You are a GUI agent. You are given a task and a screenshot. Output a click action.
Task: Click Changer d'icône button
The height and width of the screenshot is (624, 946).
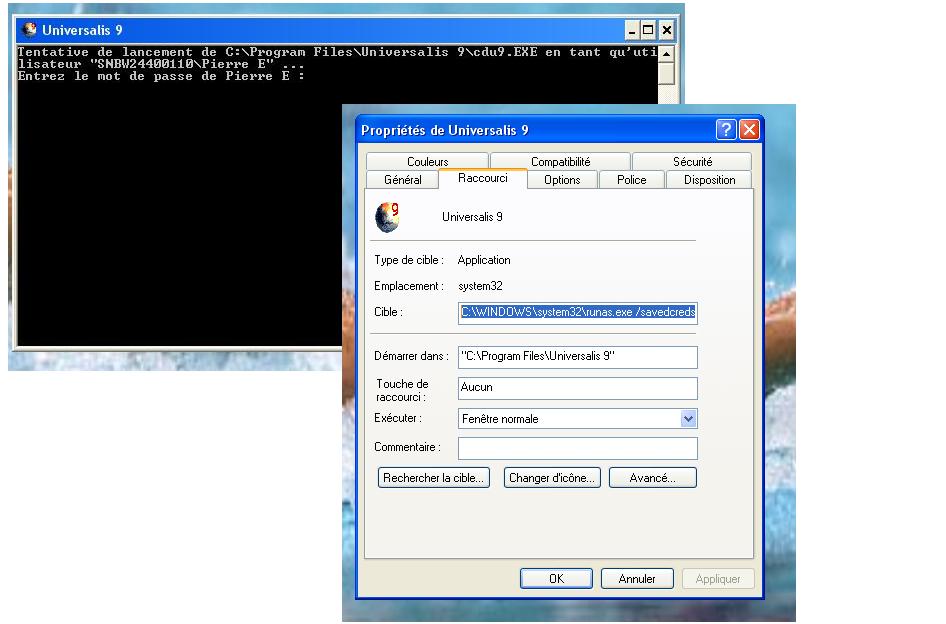(x=552, y=478)
